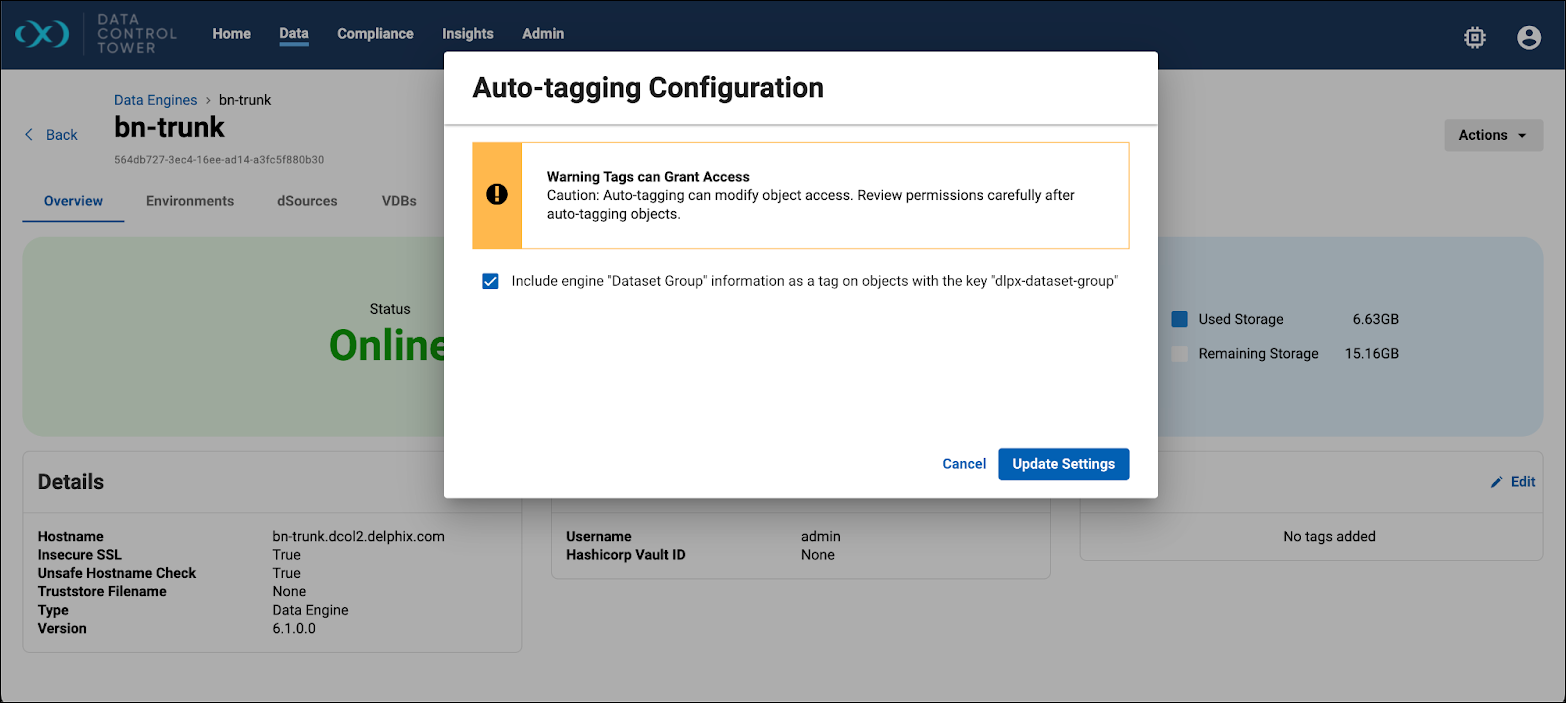1566x703 pixels.
Task: Click the warning exclamation icon in dialog
Action: coord(497,195)
